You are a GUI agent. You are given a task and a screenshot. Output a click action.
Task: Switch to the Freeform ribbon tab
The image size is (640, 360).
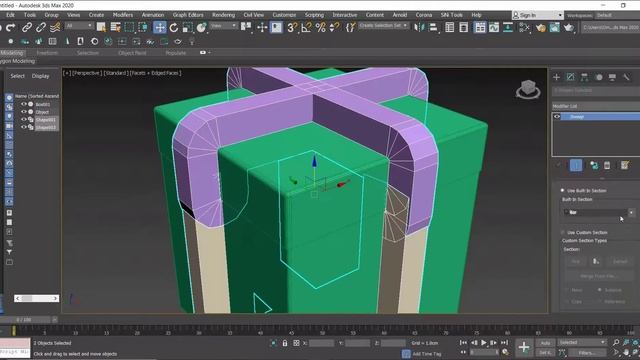47,53
